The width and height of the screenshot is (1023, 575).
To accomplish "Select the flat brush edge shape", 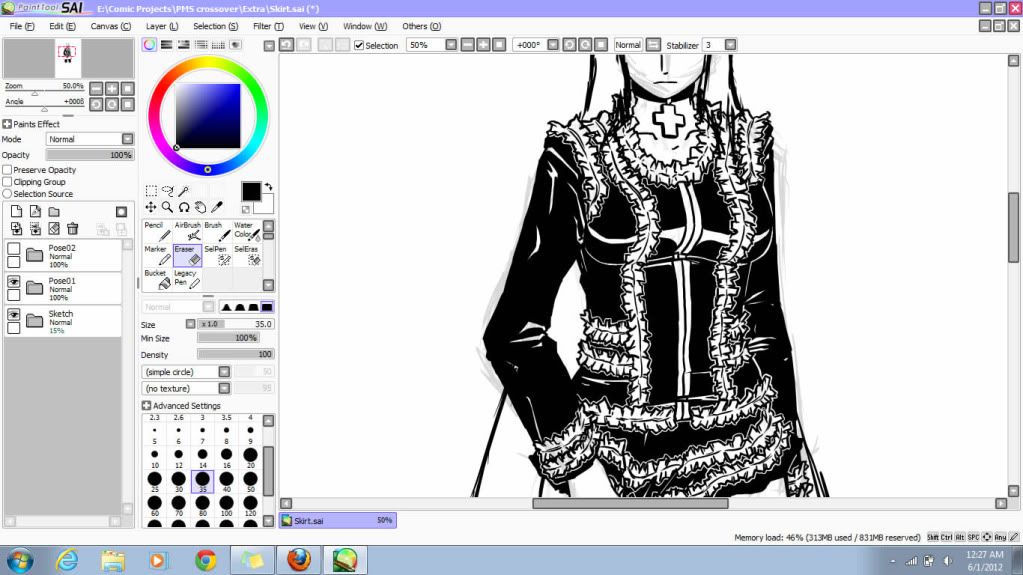I will tap(267, 307).
